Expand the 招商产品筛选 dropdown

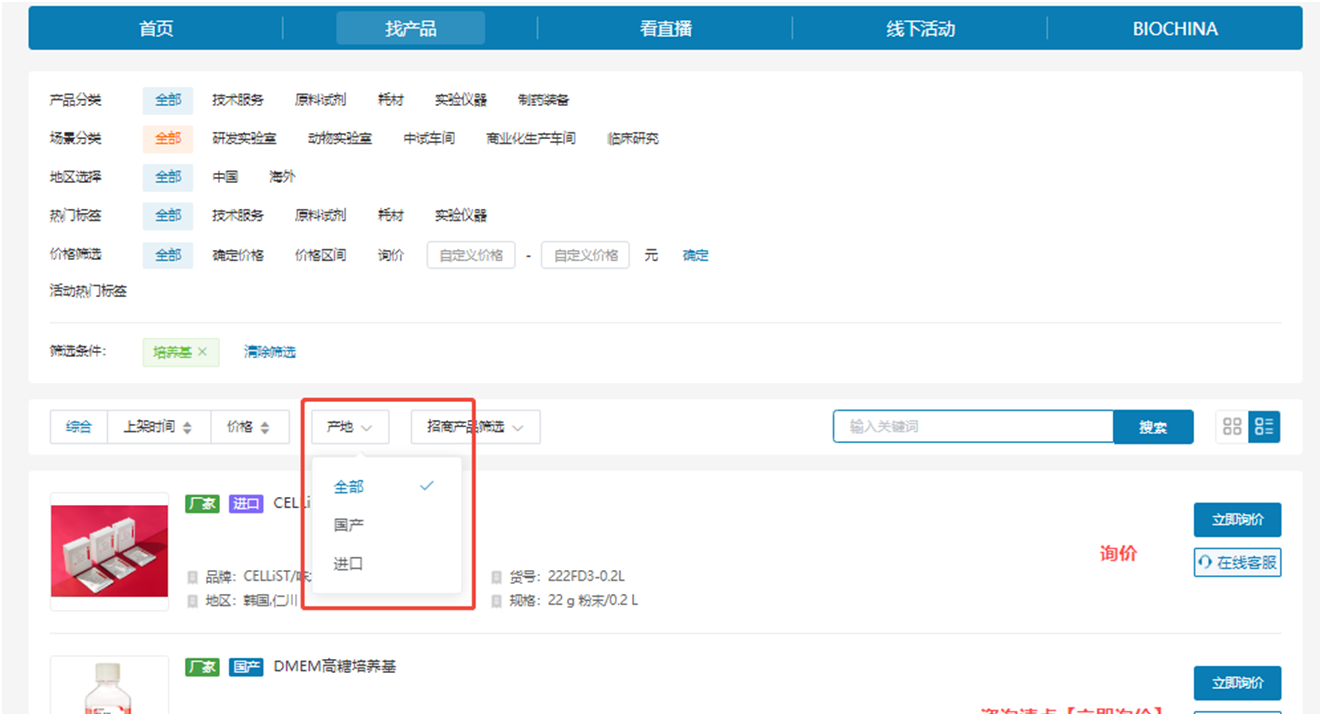(x=475, y=427)
